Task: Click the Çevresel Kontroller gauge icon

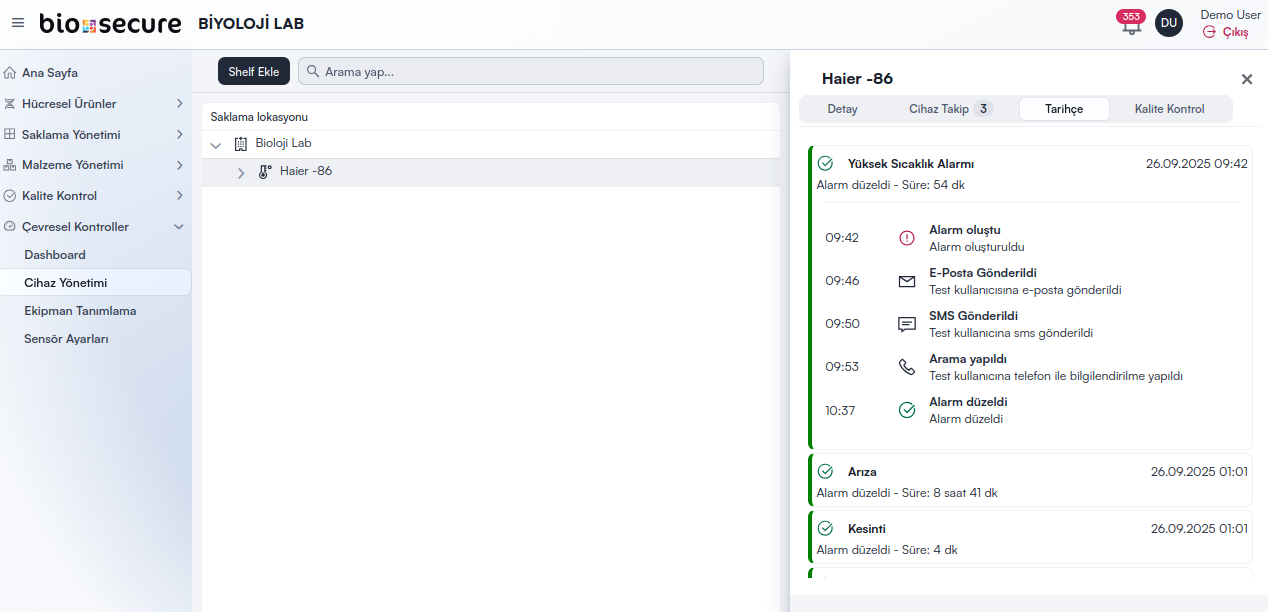Action: [10, 227]
